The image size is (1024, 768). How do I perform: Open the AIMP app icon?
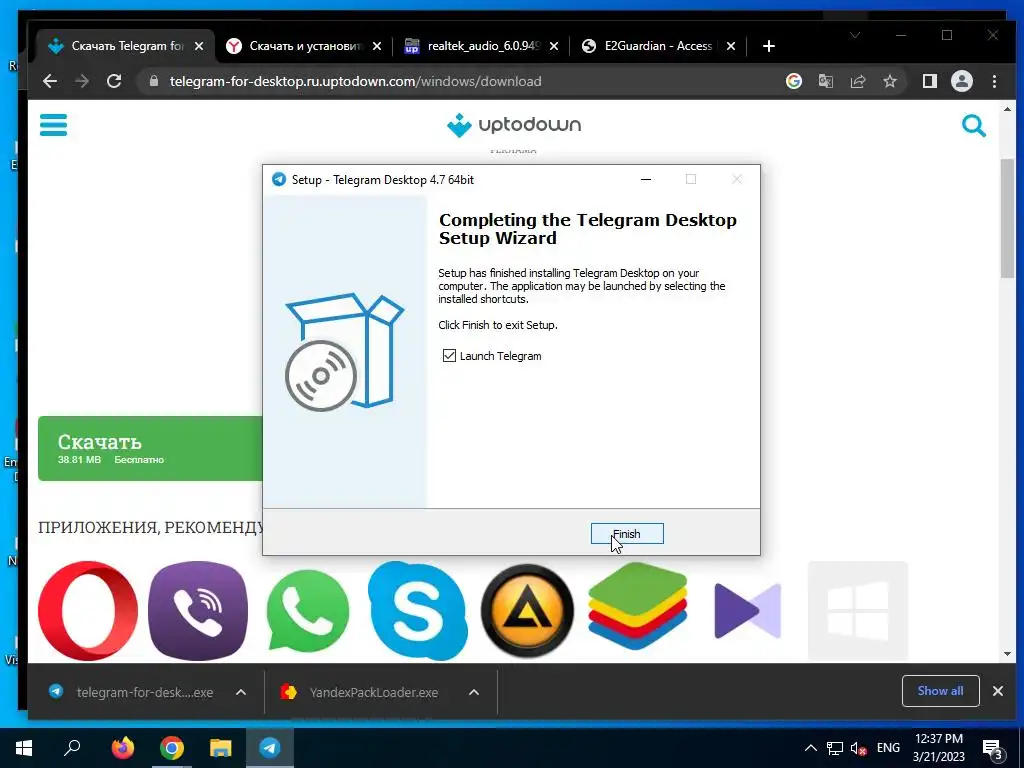coord(527,611)
